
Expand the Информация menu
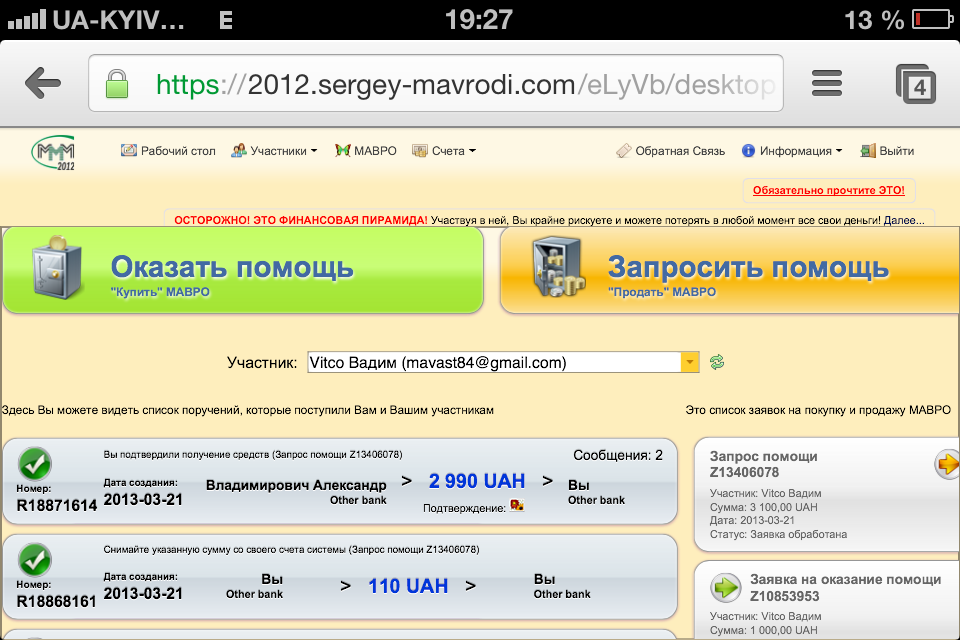point(792,151)
